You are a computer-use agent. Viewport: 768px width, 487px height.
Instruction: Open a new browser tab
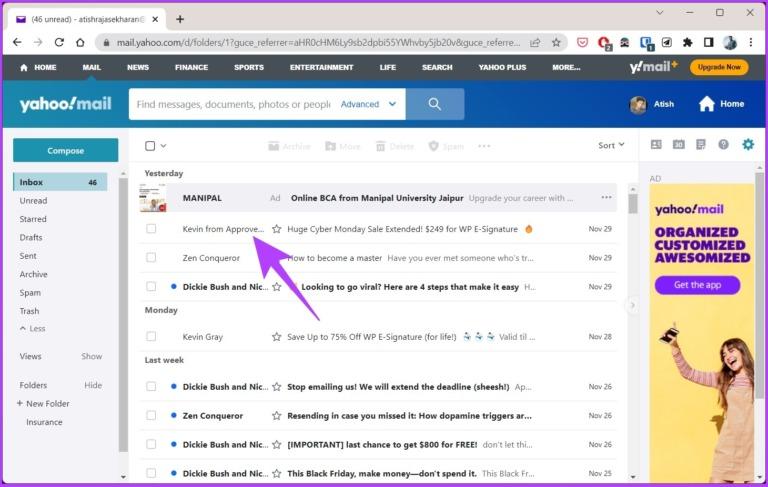click(x=180, y=19)
